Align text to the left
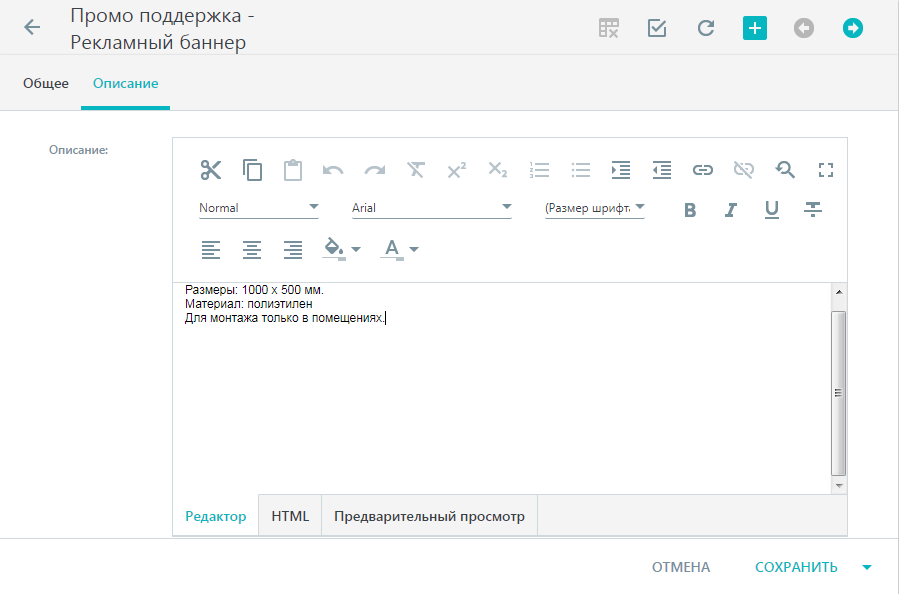The image size is (899, 594). click(x=211, y=250)
